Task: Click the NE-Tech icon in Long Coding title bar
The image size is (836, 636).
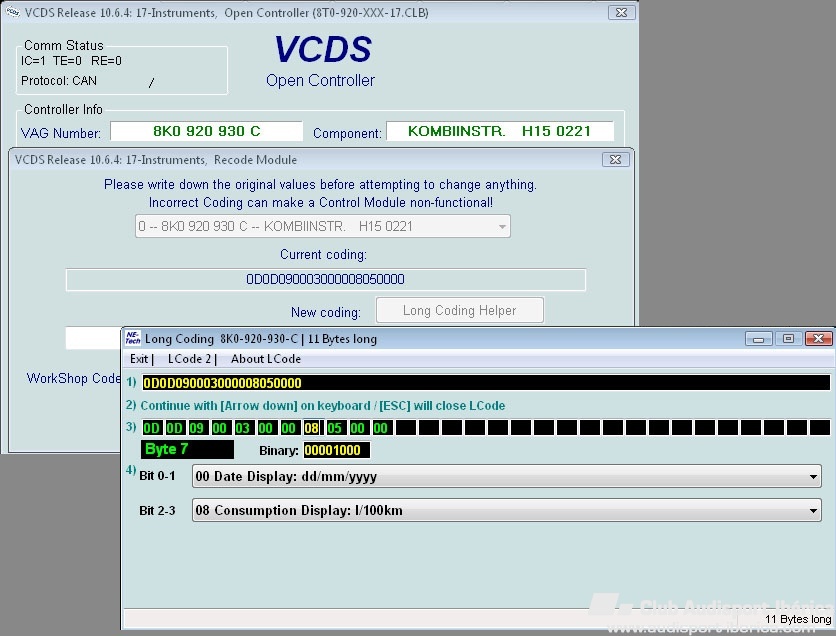Action: [x=132, y=338]
